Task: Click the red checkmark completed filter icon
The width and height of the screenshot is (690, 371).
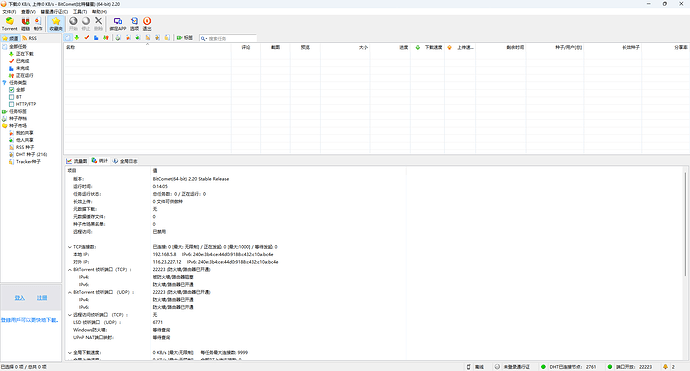Action: point(87,38)
